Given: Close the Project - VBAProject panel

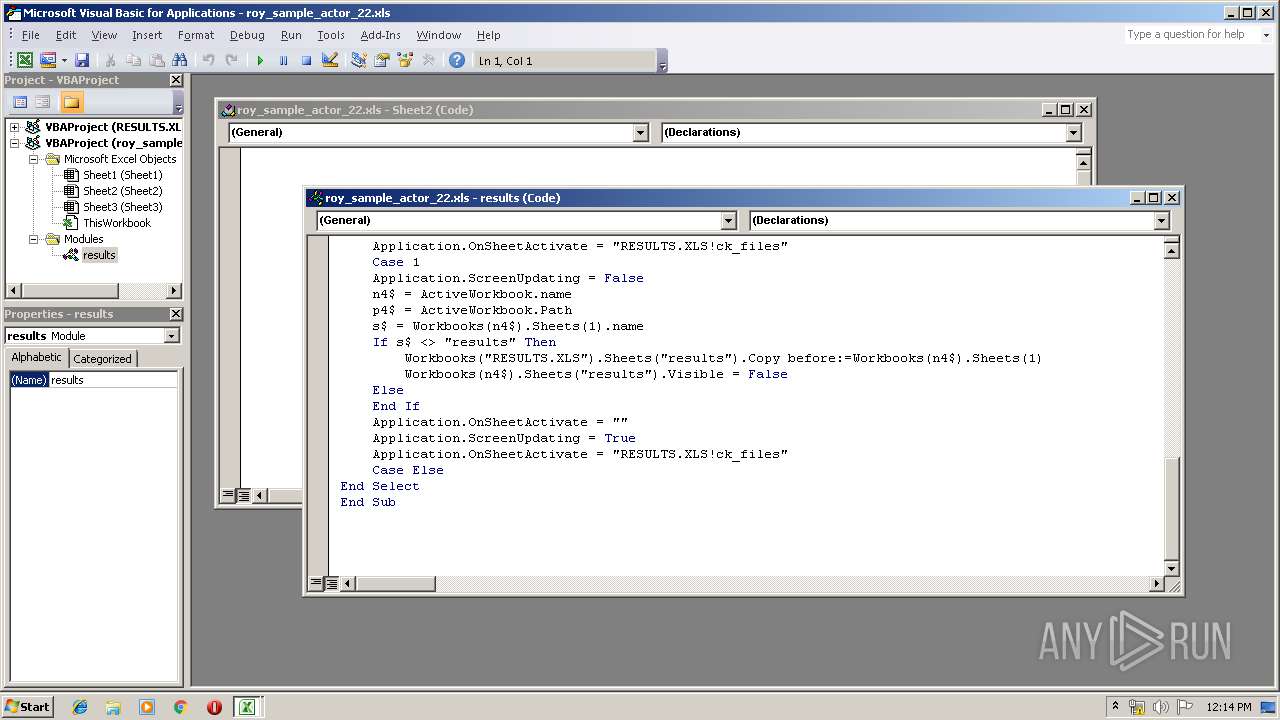Looking at the screenshot, I should tap(176, 80).
